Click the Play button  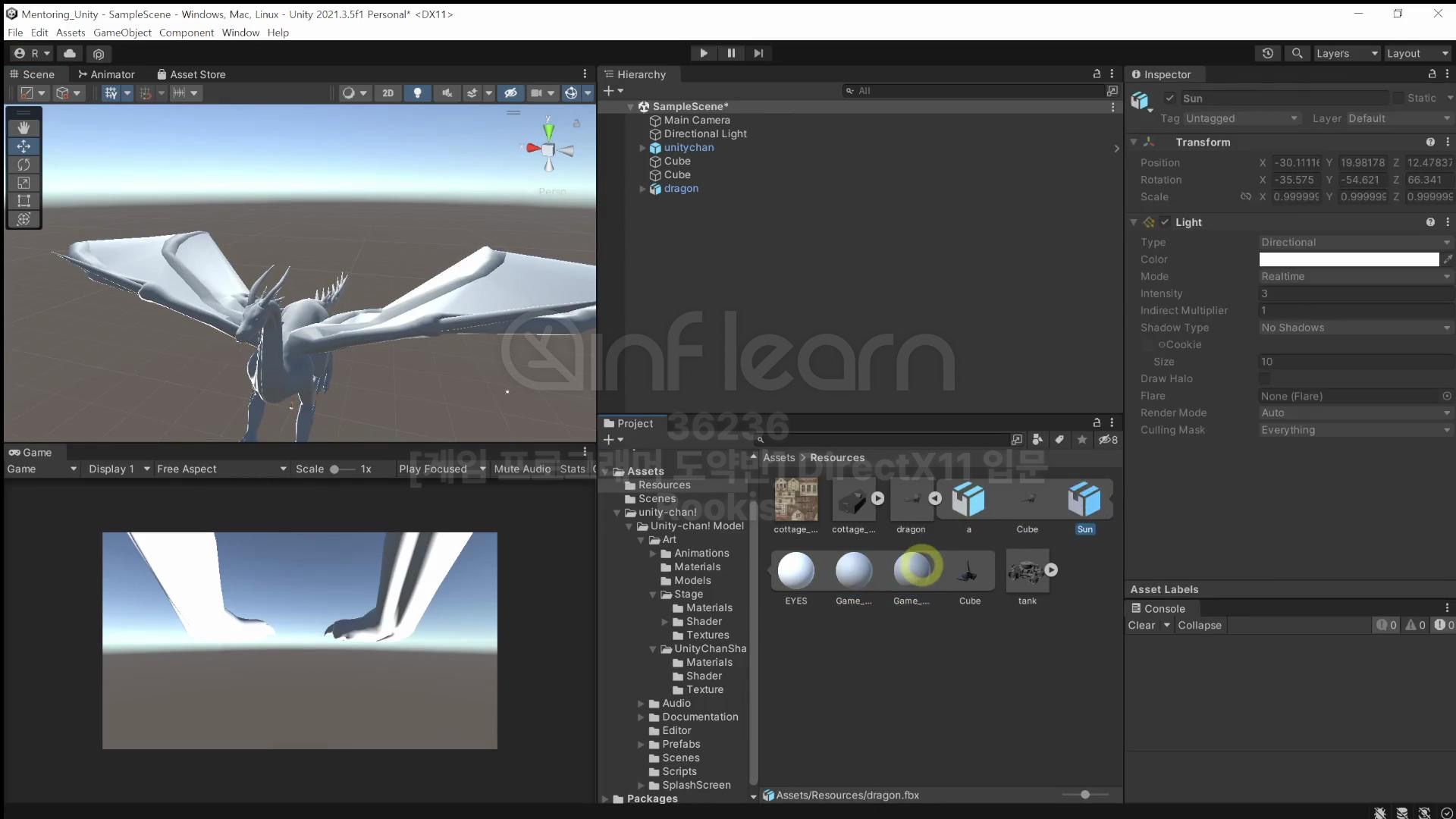703,53
